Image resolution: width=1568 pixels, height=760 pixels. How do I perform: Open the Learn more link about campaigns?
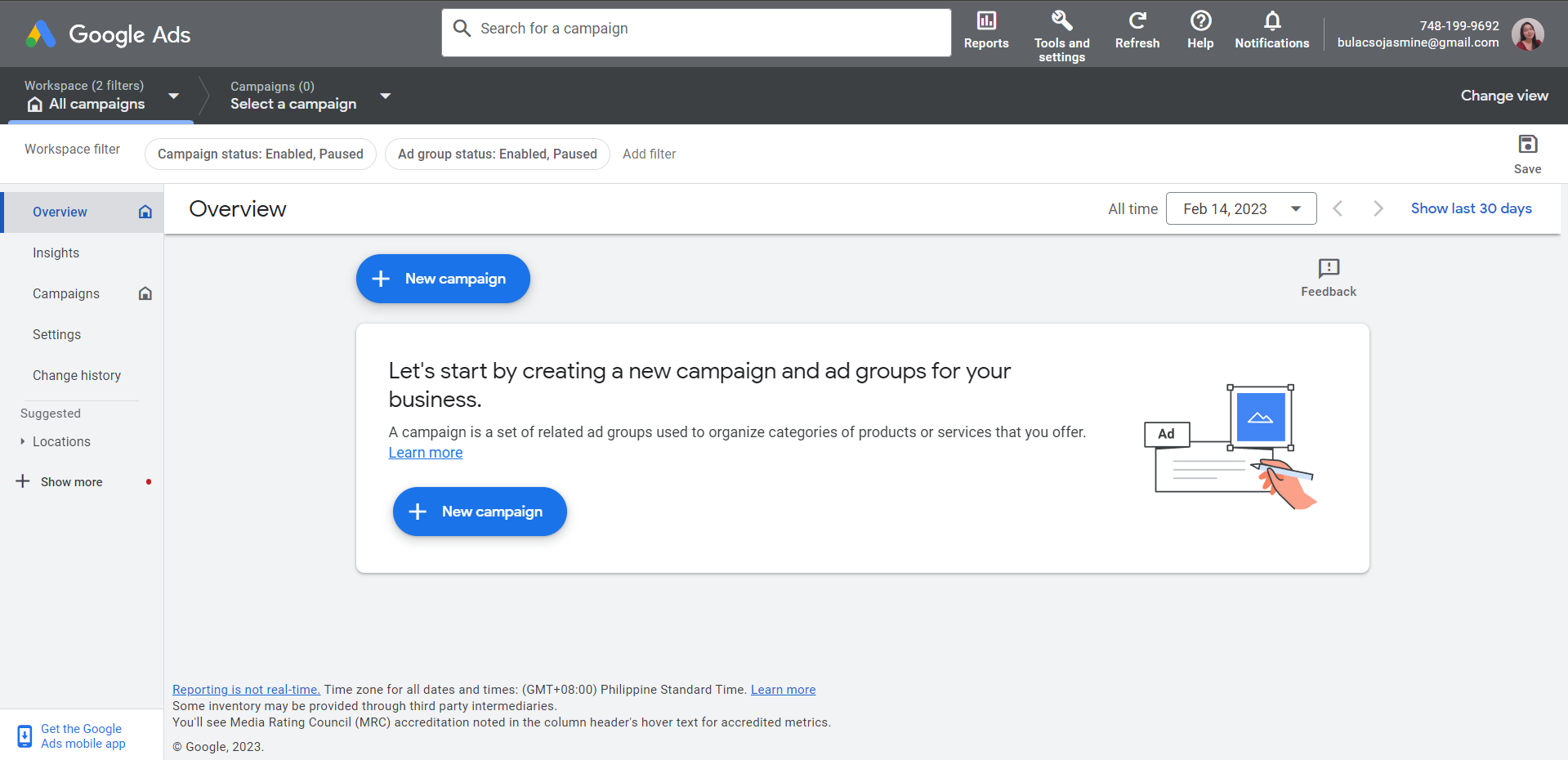426,453
